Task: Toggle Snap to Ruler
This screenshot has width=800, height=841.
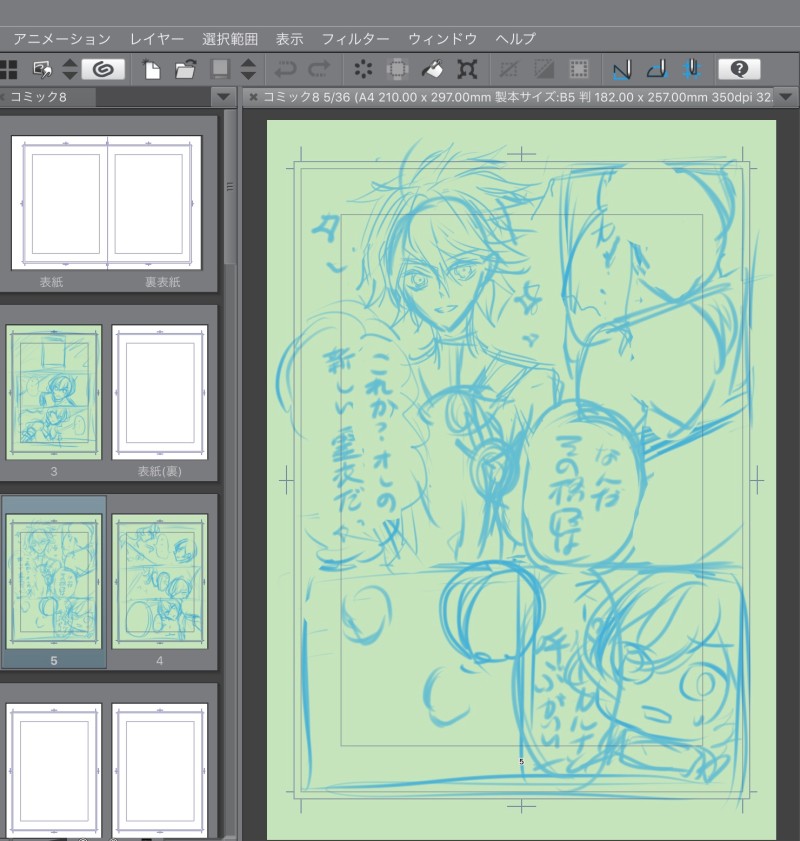Action: pyautogui.click(x=622, y=69)
